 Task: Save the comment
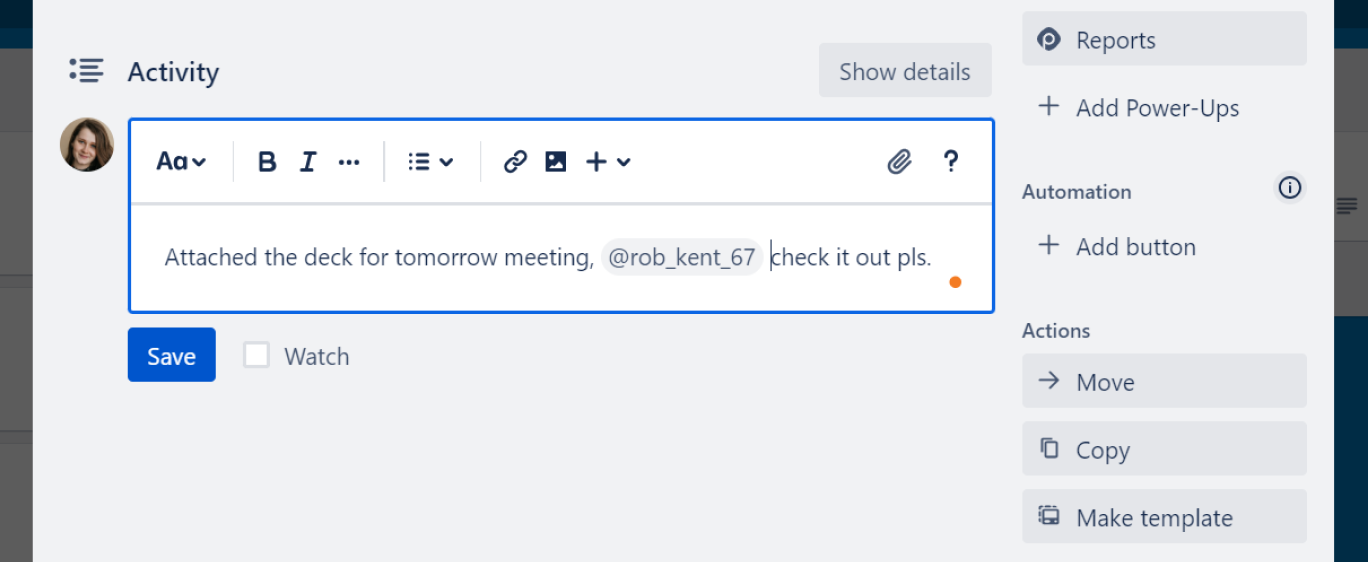[x=171, y=355]
